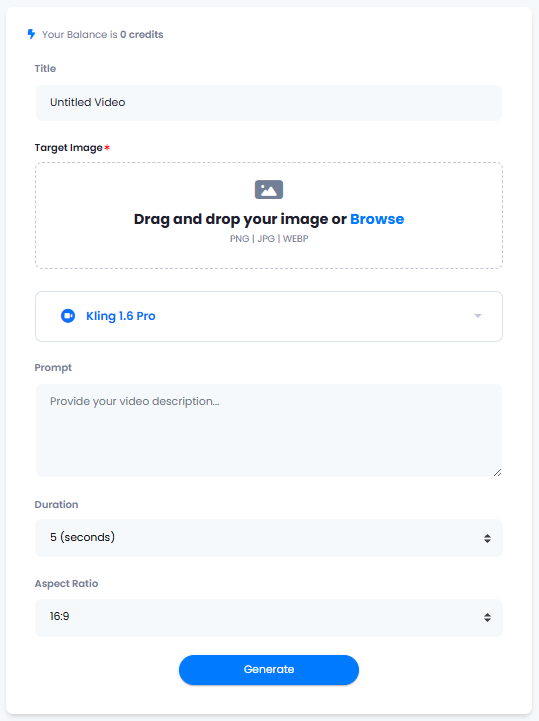539x721 pixels.
Task: Click the lightning bolt credits icon
Action: 31,34
